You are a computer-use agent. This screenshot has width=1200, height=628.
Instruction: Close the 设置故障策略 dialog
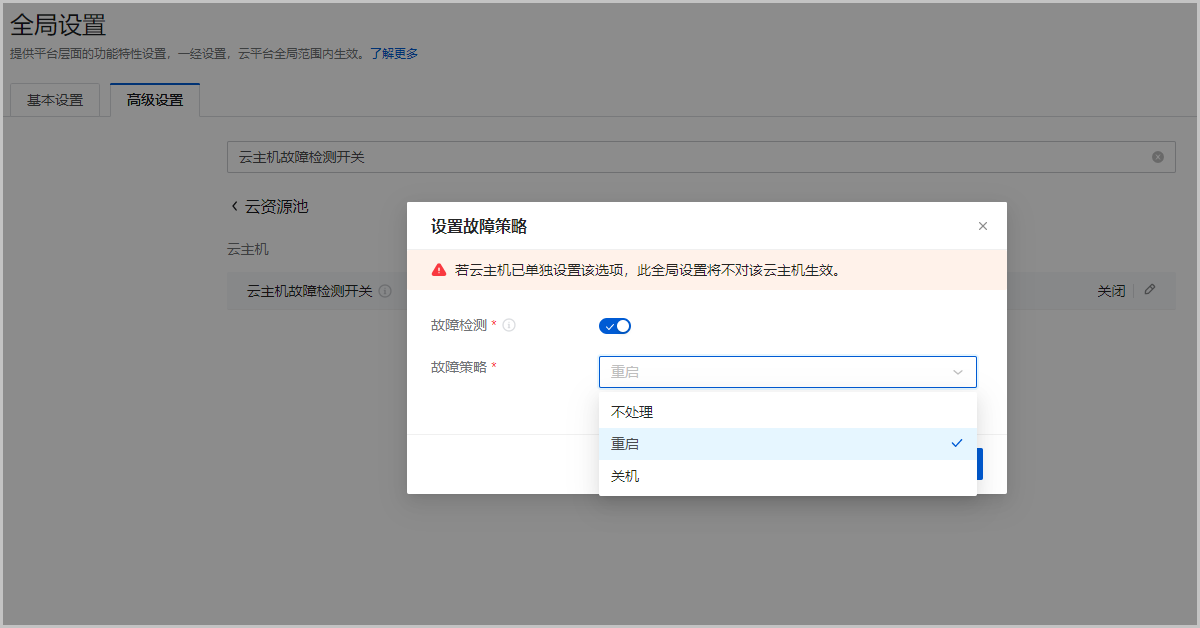point(982,226)
